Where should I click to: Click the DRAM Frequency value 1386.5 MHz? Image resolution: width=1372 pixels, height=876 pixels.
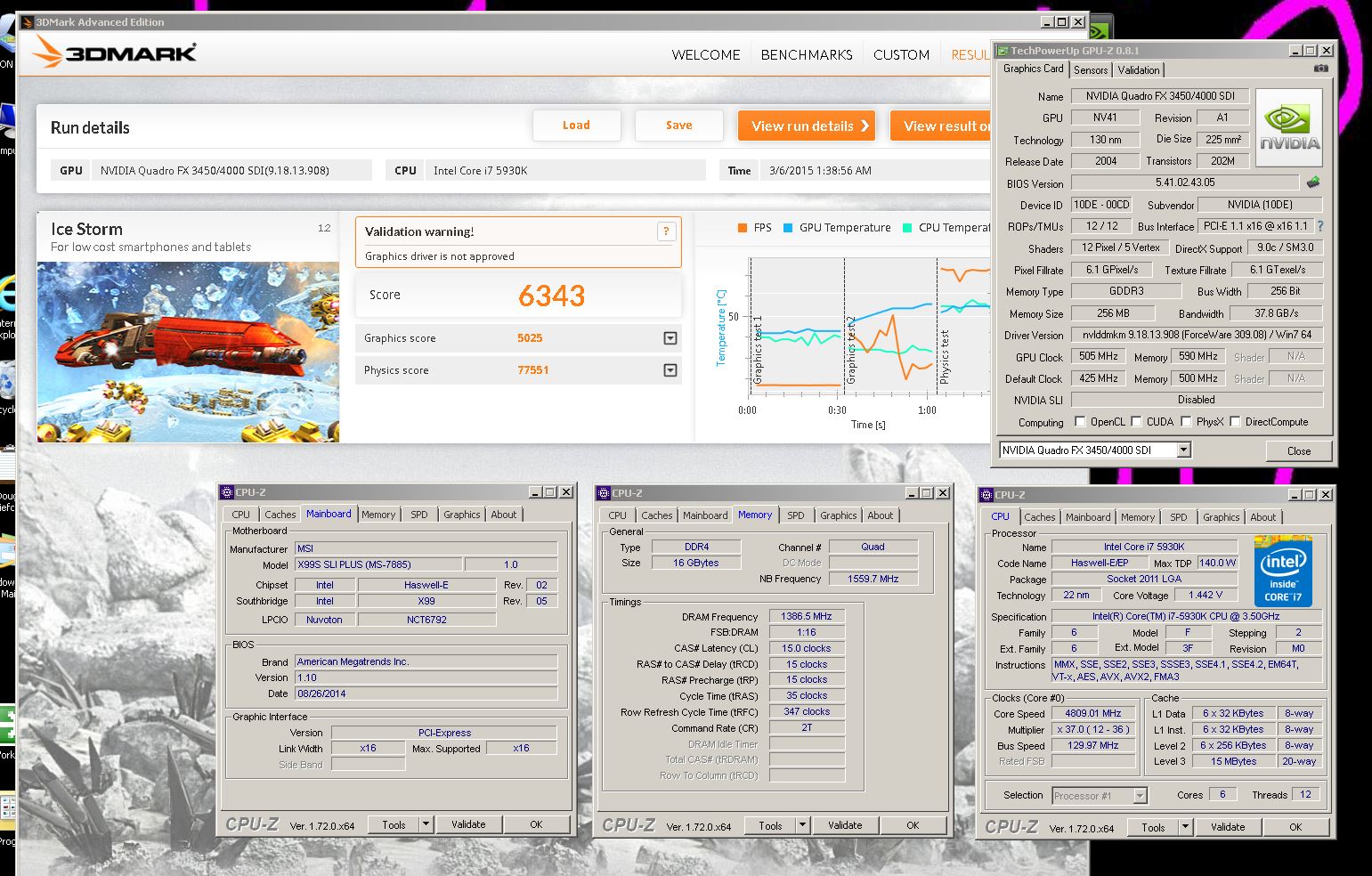click(x=807, y=616)
